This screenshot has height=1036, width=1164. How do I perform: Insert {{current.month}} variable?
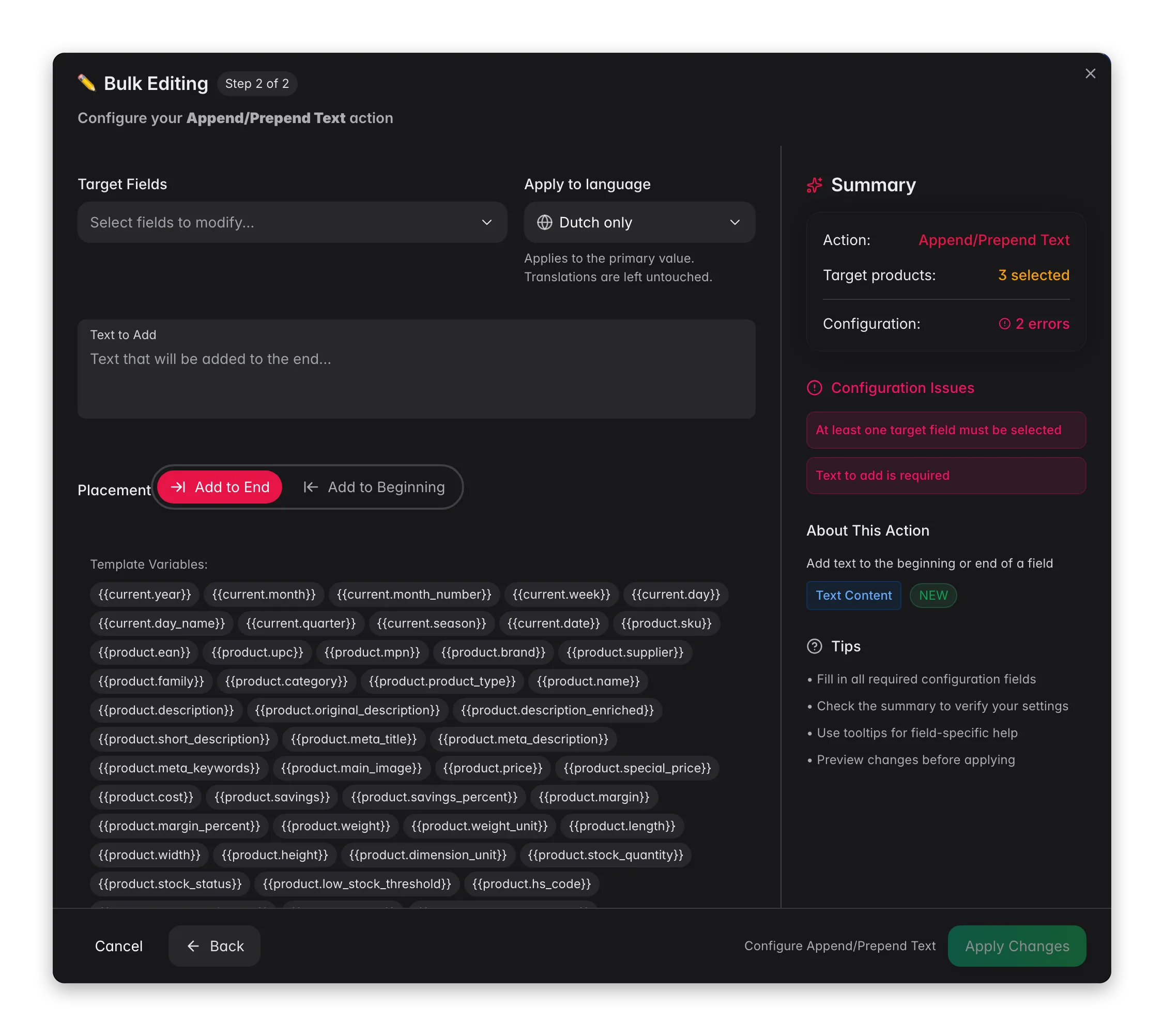point(264,594)
